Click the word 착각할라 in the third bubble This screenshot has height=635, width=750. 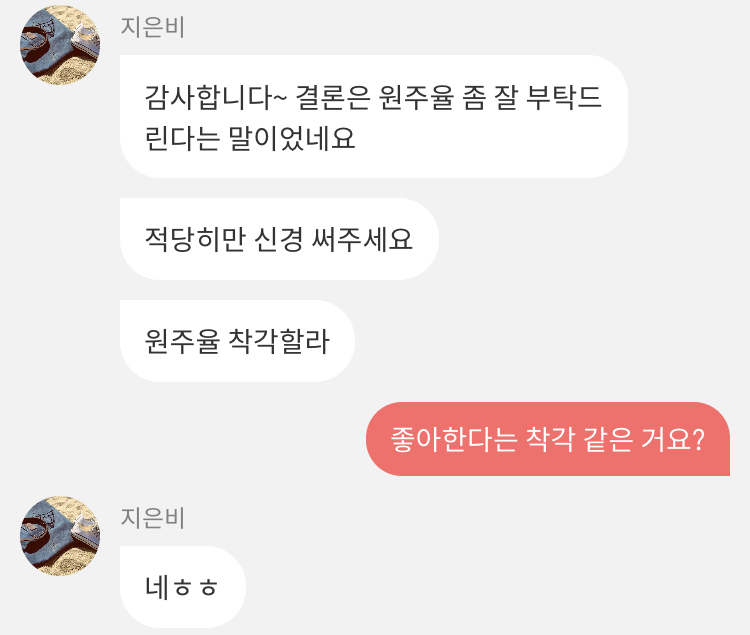(x=279, y=341)
